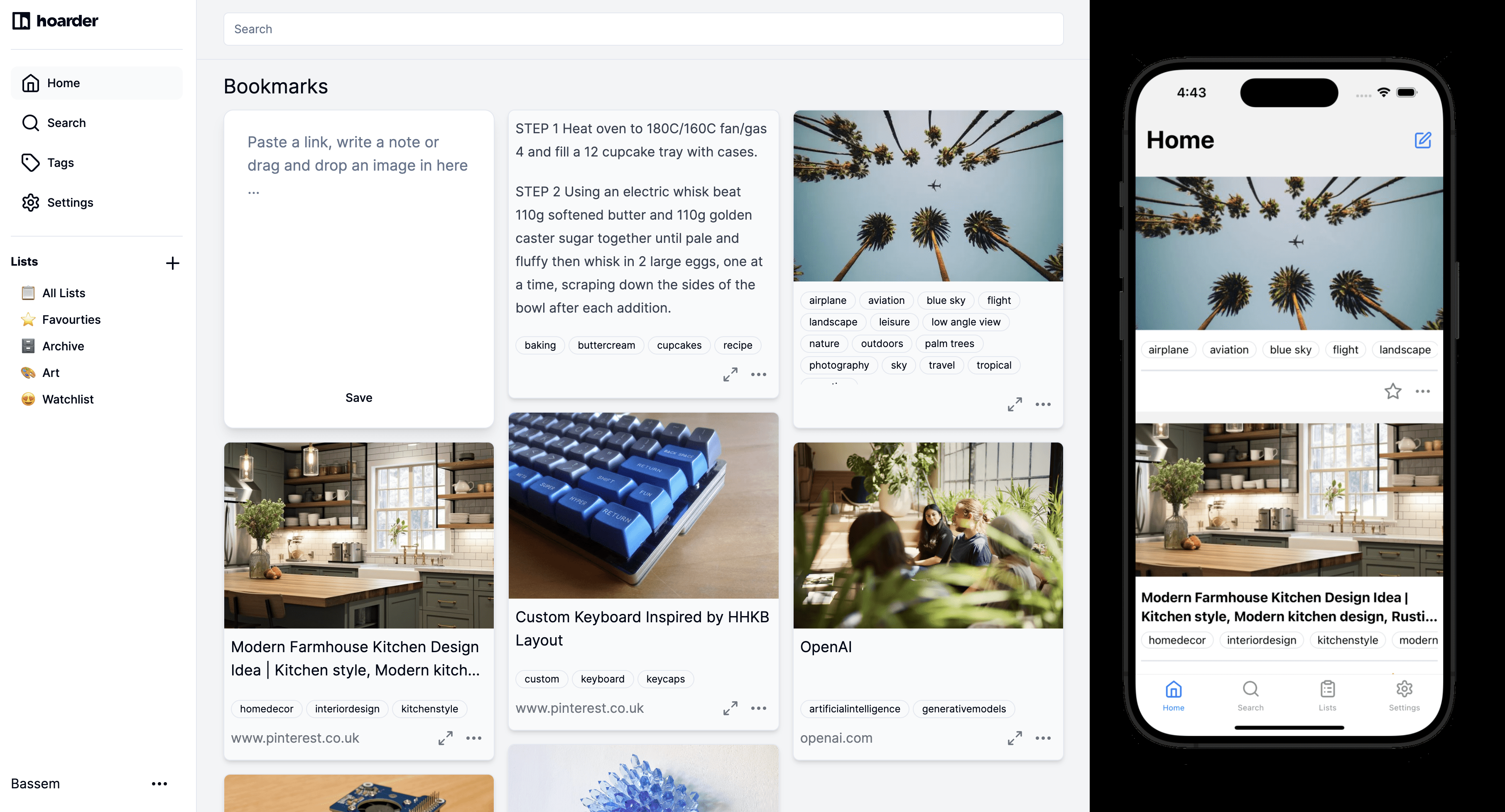Click the baking tag on cupcake recipe bookmark
Screen dimensions: 1505x812
540,345
